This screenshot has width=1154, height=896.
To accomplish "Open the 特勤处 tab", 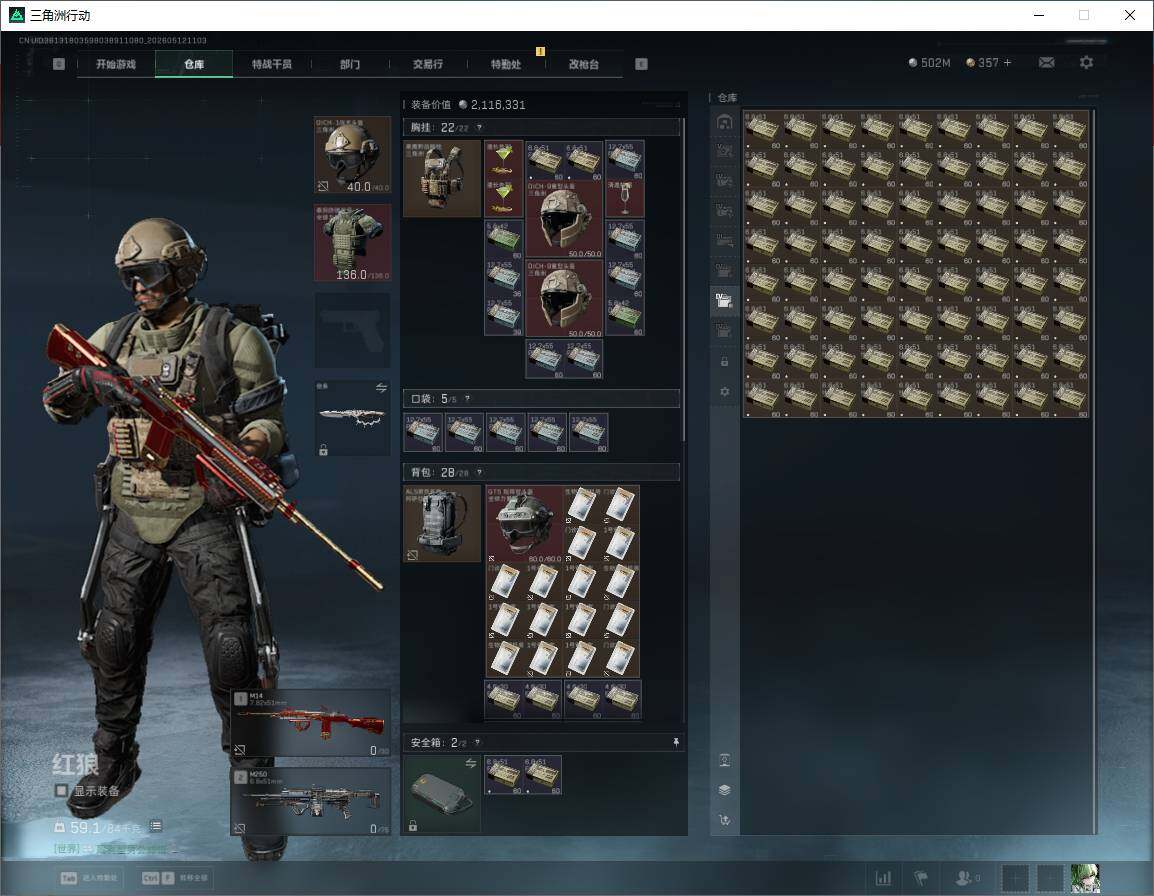I will pos(506,64).
